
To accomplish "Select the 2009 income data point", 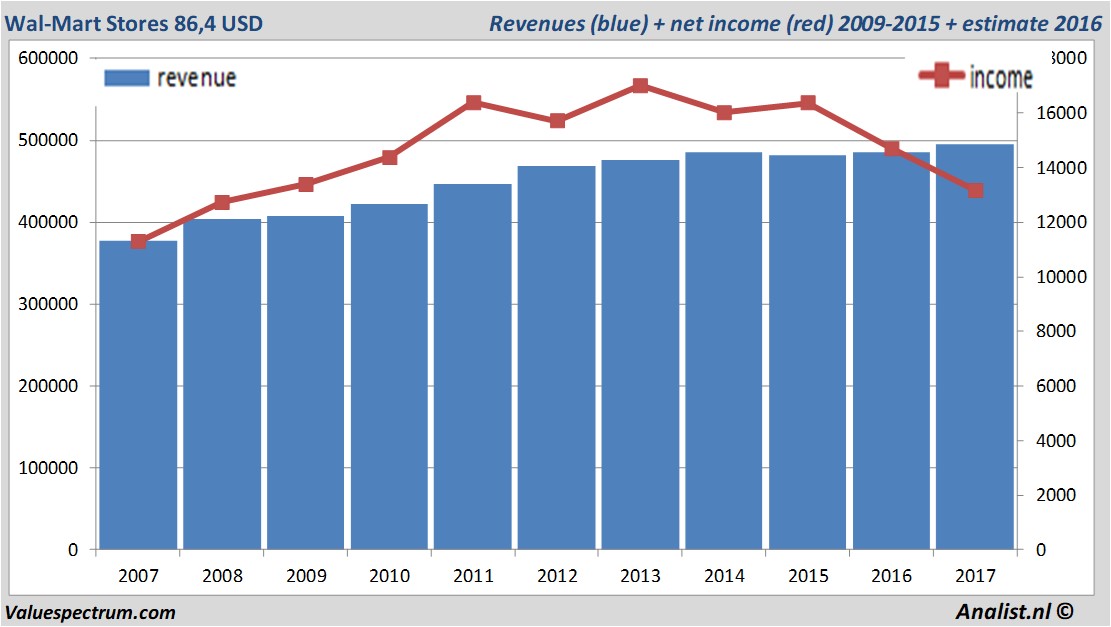I will [x=306, y=185].
